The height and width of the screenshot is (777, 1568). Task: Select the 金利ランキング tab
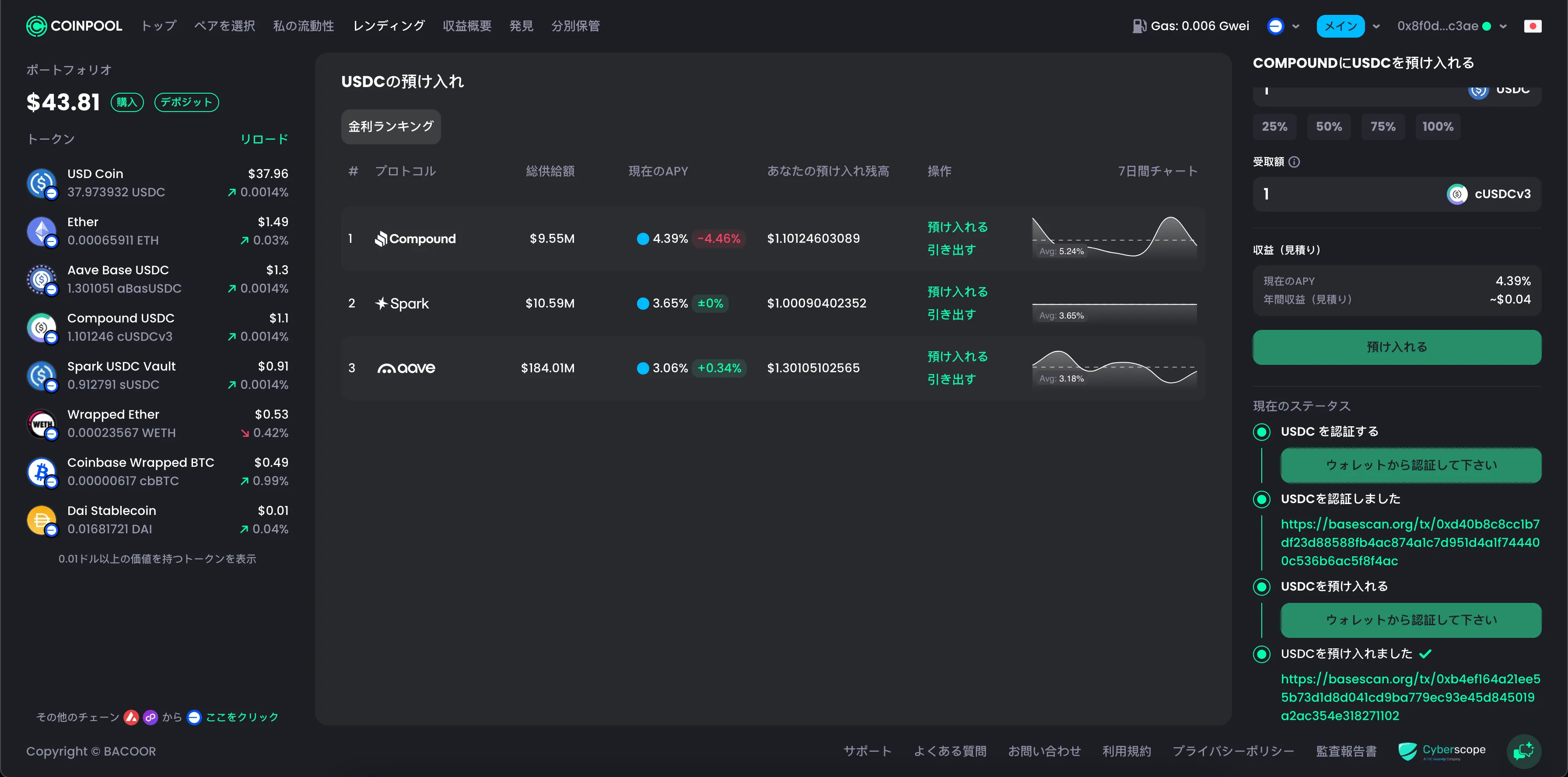(391, 126)
